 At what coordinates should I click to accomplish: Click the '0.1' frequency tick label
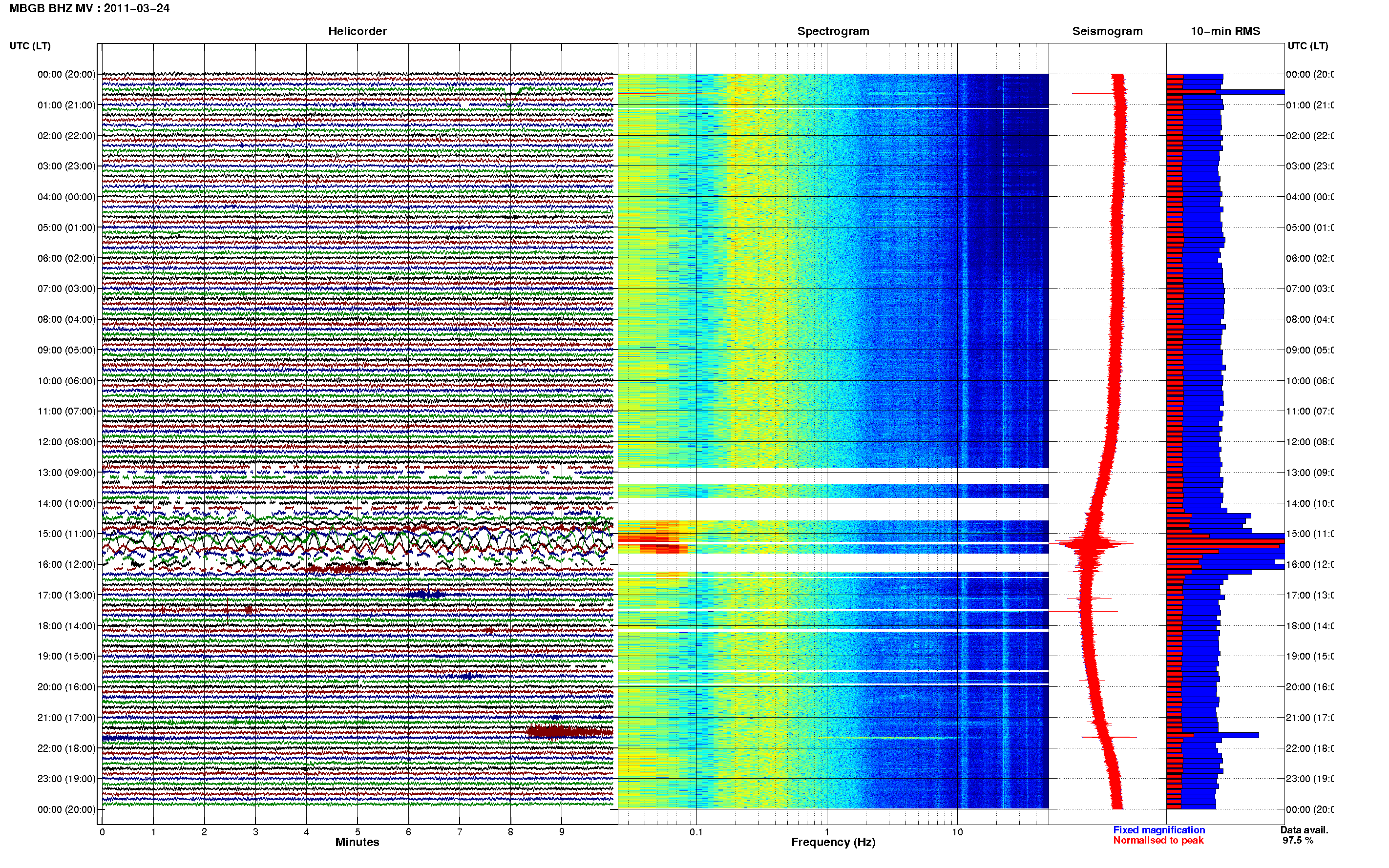pyautogui.click(x=696, y=832)
